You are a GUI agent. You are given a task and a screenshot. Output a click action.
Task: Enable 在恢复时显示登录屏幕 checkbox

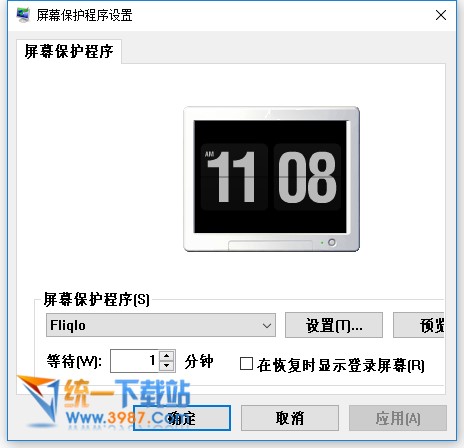(x=246, y=364)
